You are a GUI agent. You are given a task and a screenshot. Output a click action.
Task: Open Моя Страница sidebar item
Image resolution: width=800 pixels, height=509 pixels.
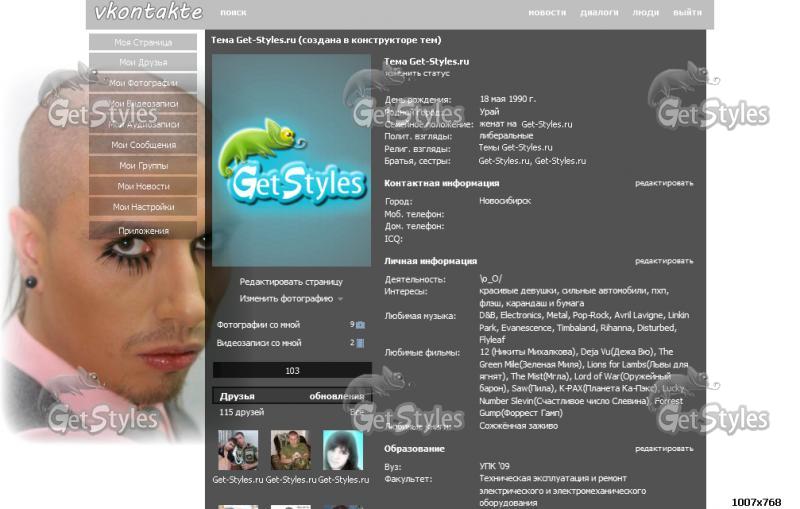point(143,42)
